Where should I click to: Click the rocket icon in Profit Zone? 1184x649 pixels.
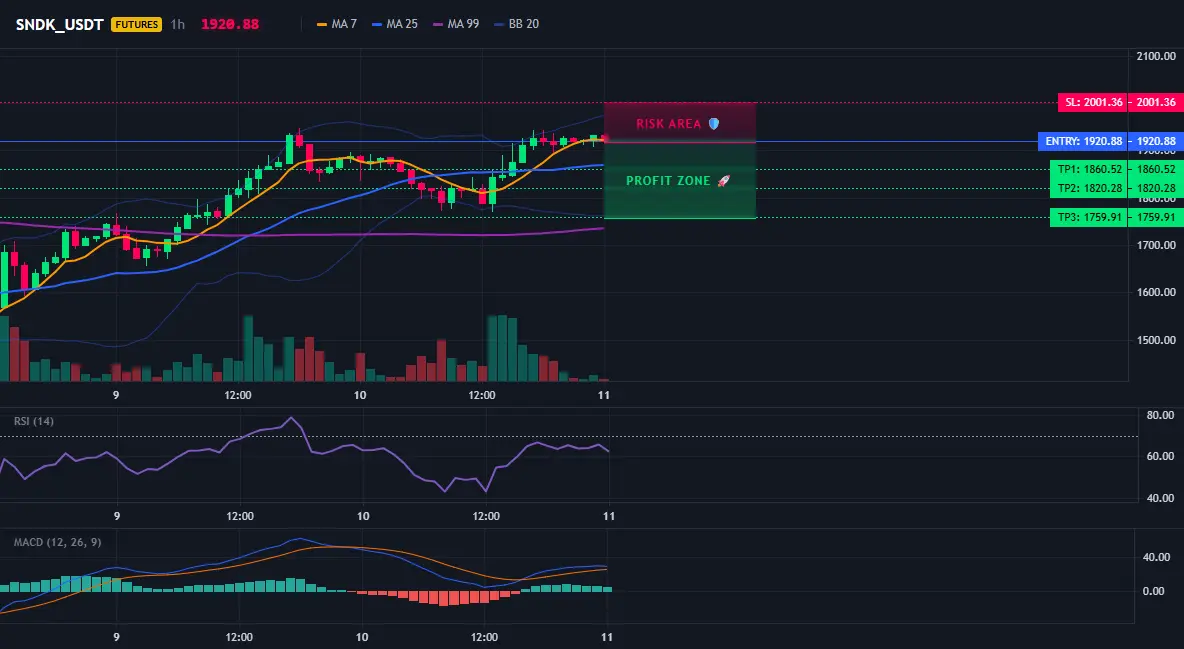pyautogui.click(x=723, y=181)
